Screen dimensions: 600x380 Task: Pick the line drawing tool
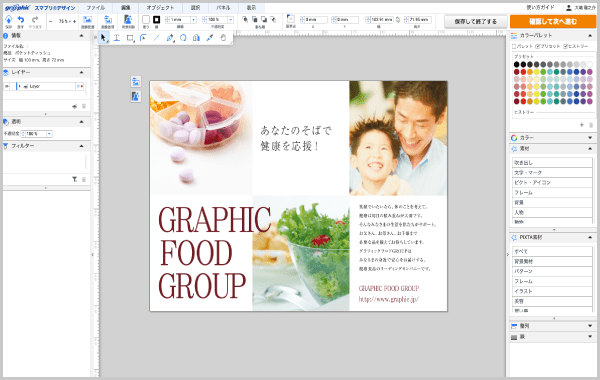157,38
